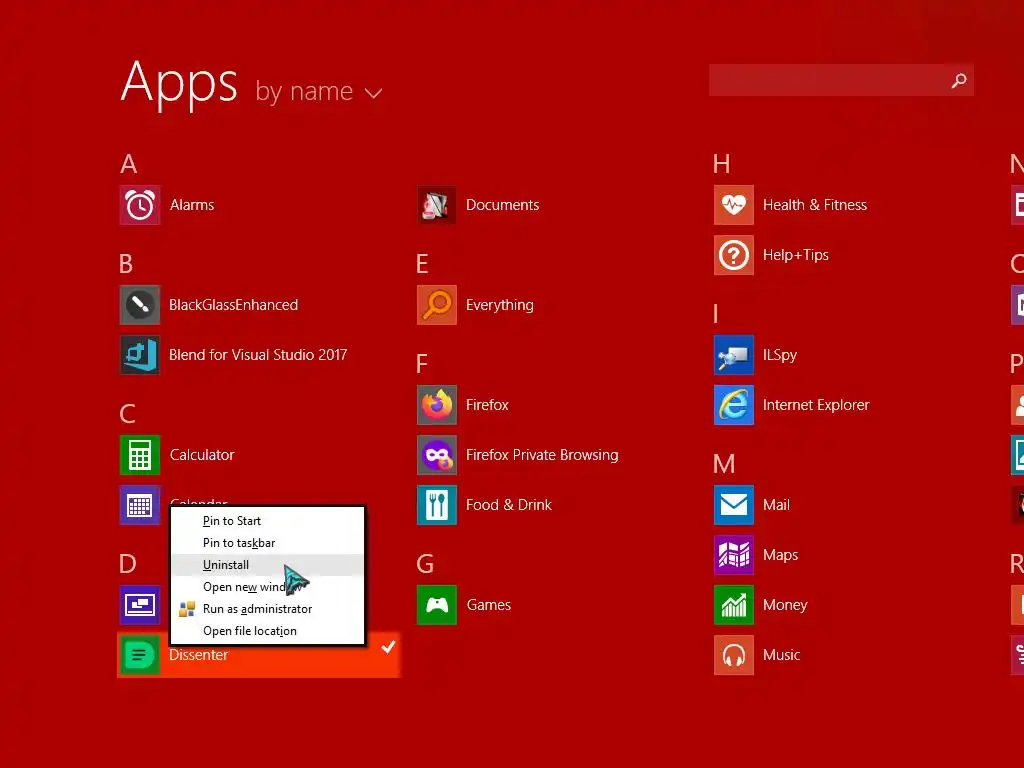The height and width of the screenshot is (768, 1024).
Task: Launch BlackGlassEnhanced icon
Action: pos(140,305)
